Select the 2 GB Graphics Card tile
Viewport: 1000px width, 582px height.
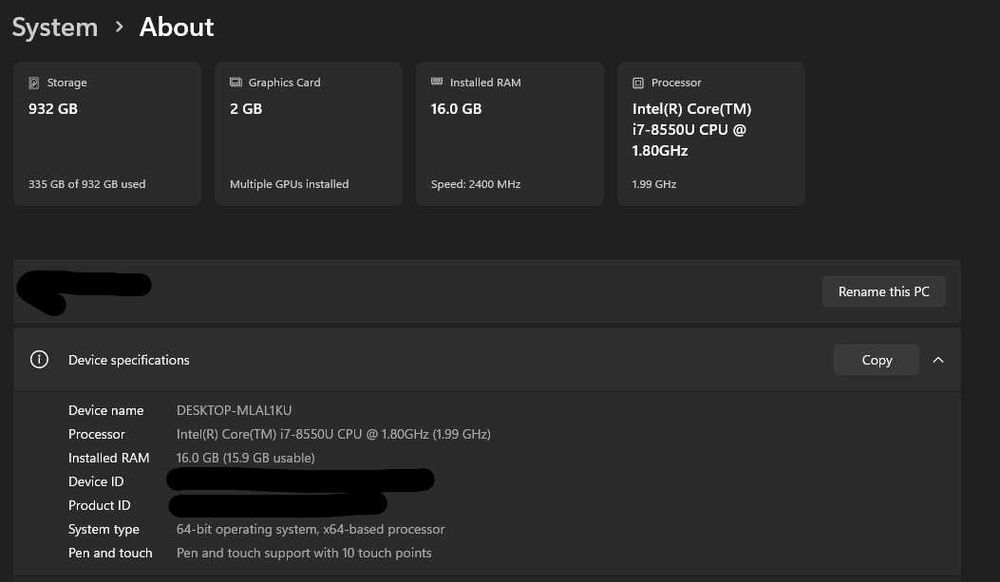pos(308,134)
